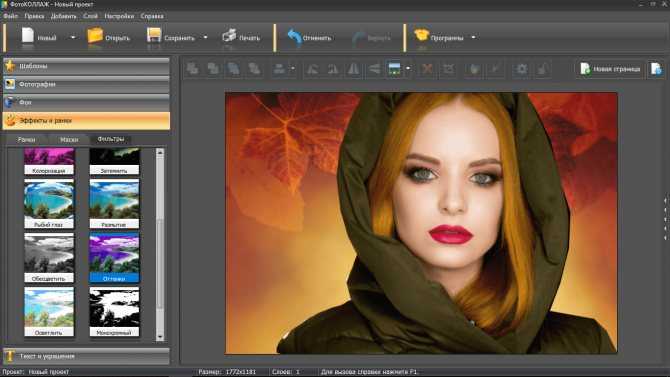The image size is (670, 377).
Task: Click the Новая страница button
Action: [x=610, y=69]
